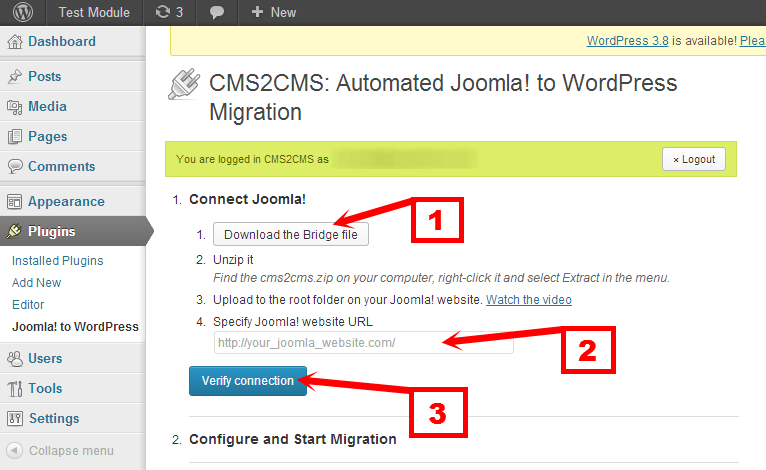Click the Tools wrench icon
This screenshot has height=470, width=766.
click(x=15, y=388)
